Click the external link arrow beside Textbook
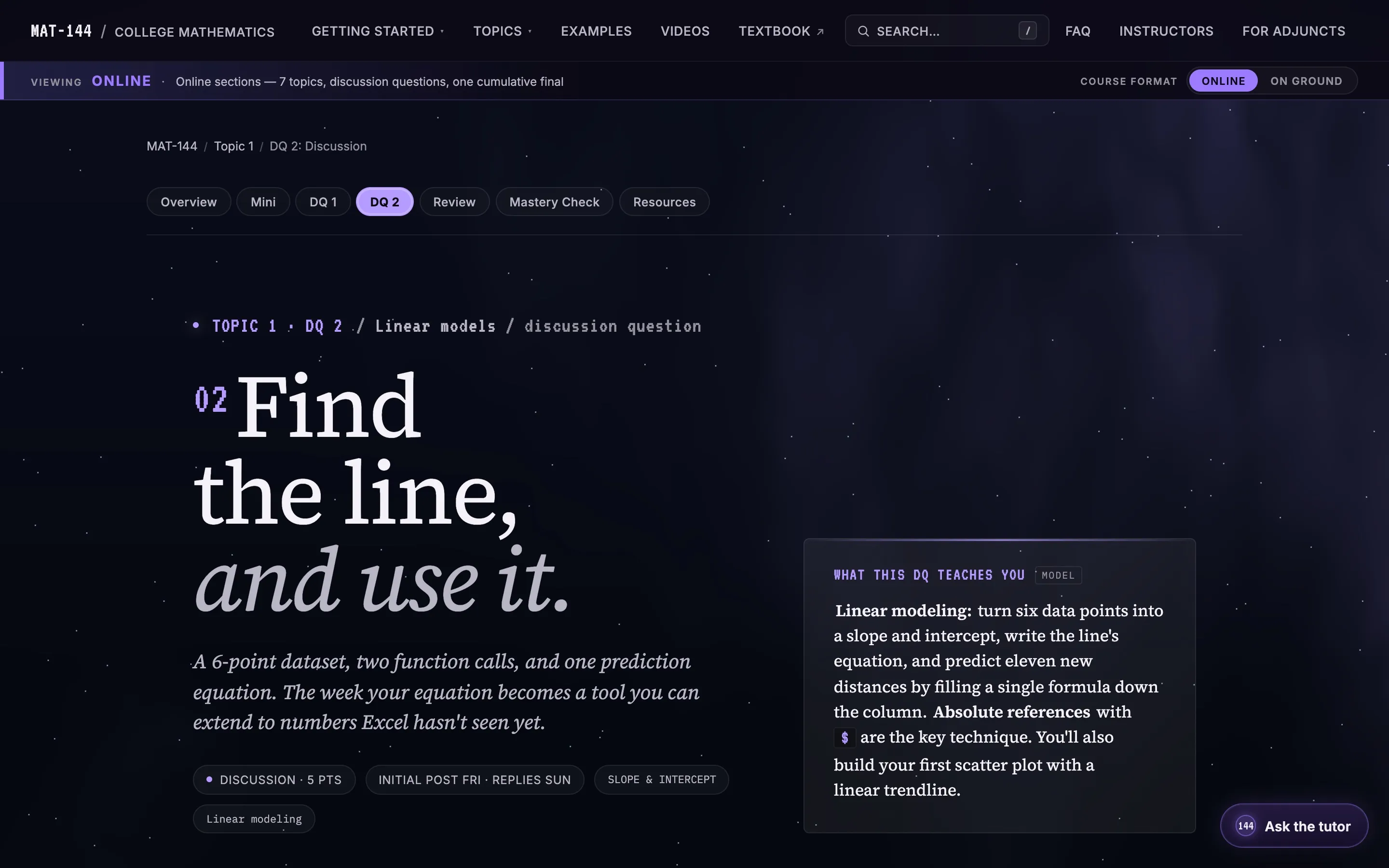 [x=820, y=31]
